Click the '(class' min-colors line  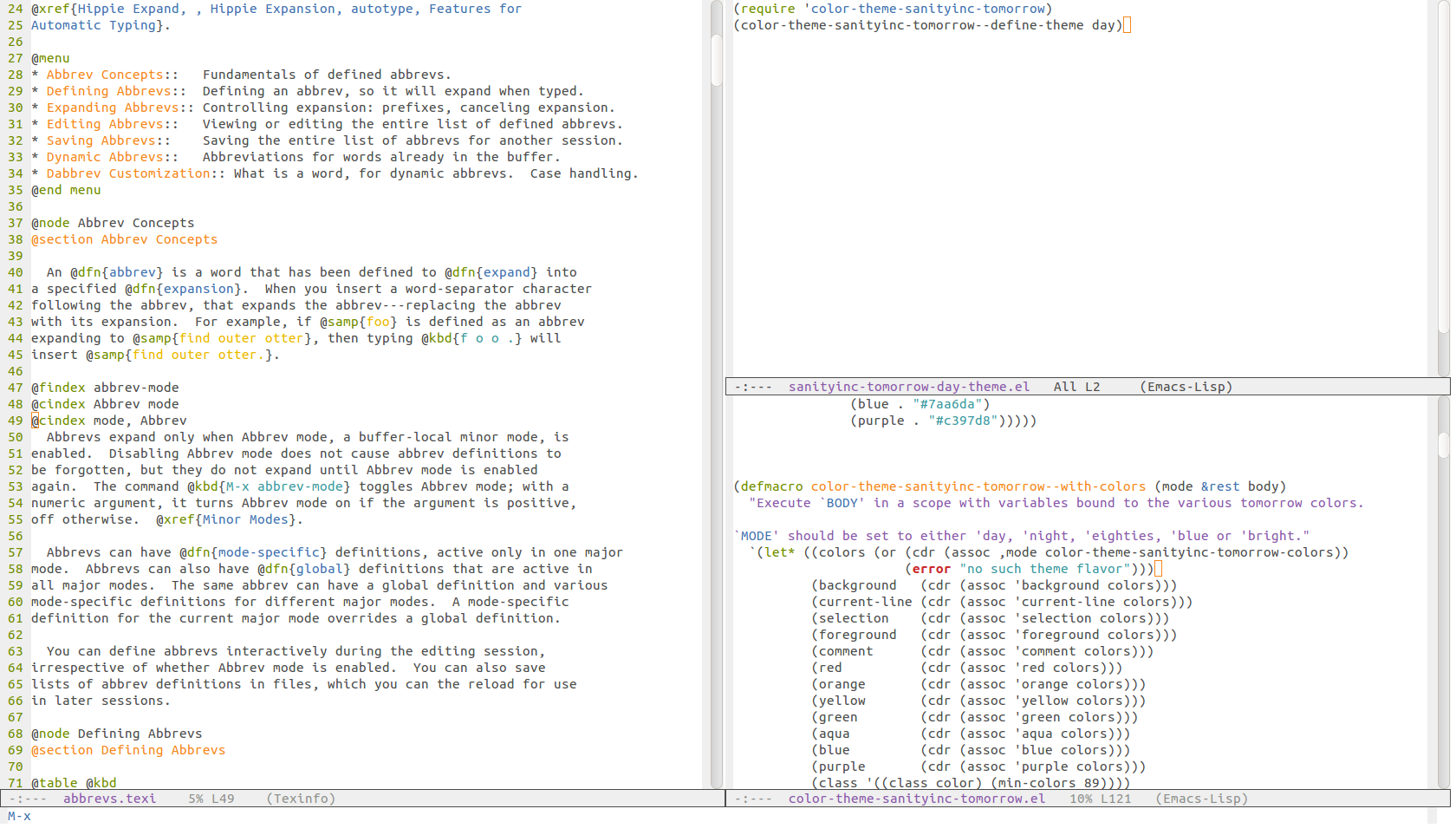(x=971, y=783)
